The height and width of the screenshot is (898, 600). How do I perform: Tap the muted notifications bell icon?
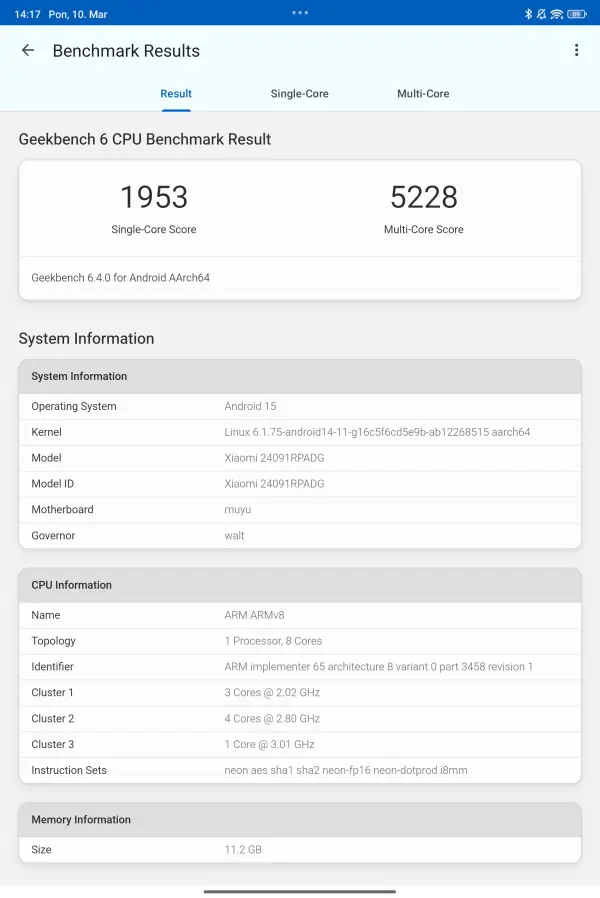[543, 13]
